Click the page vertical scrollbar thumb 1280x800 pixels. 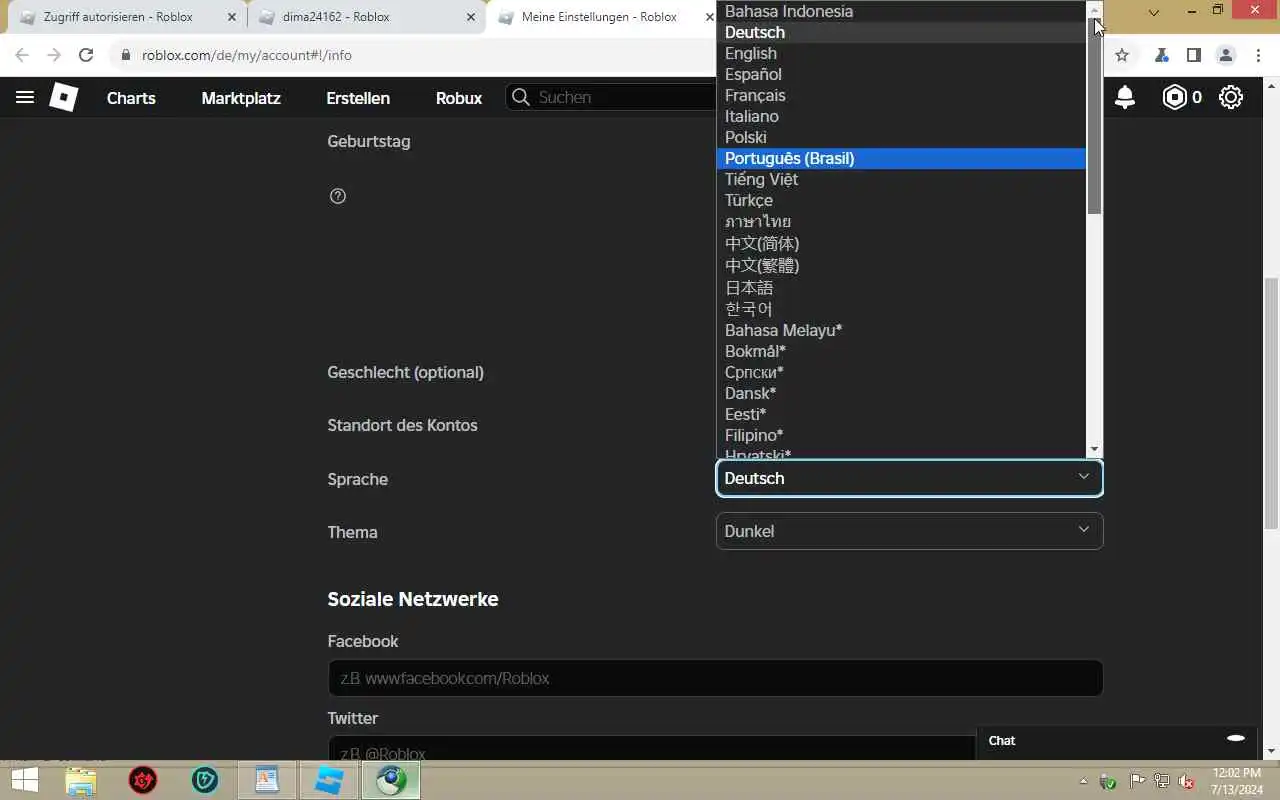[x=1272, y=403]
